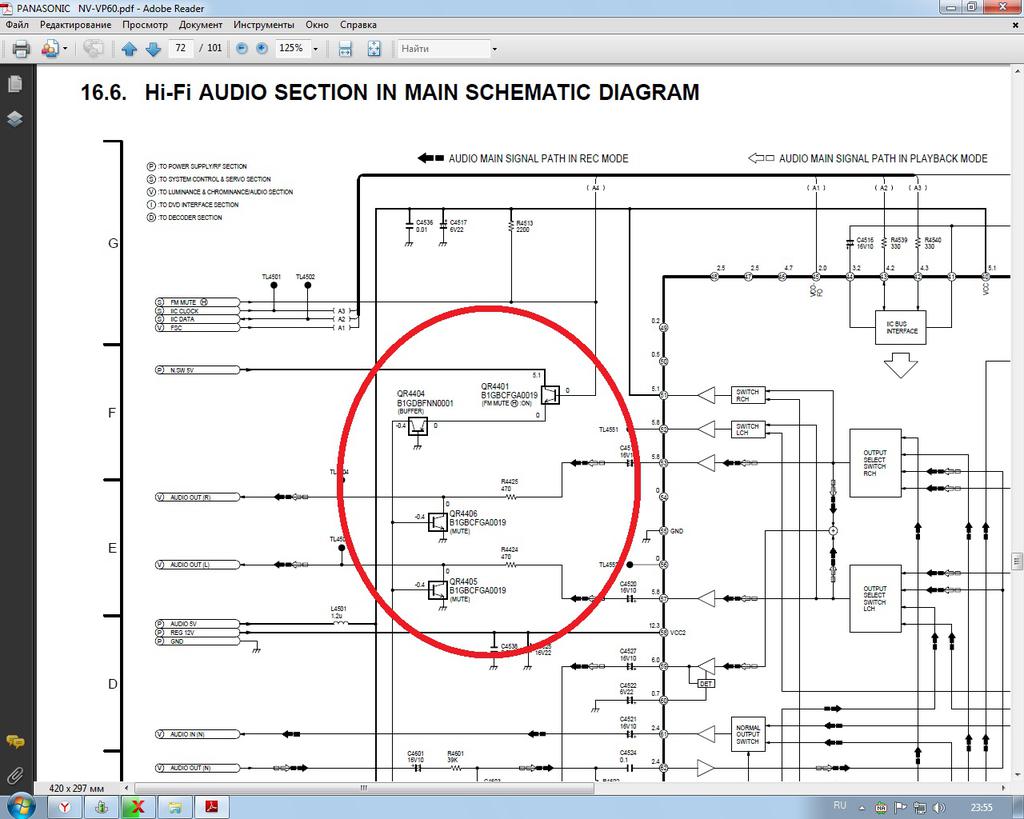Image resolution: width=1024 pixels, height=819 pixels.
Task: Click the QR4401 label in schematic
Action: tap(495, 387)
